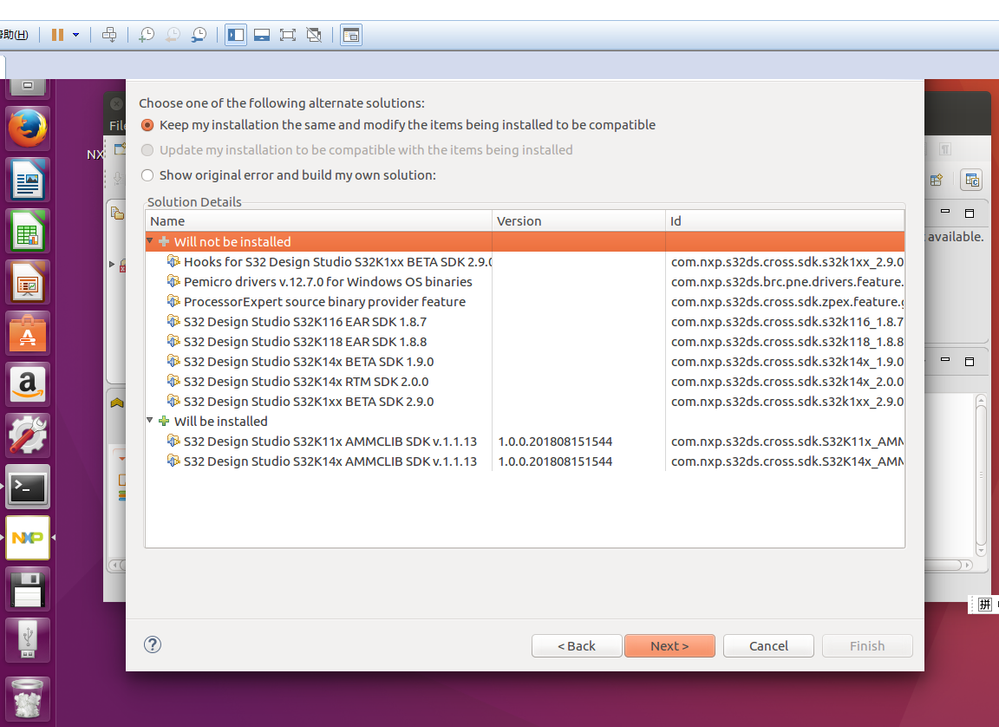Click the open perspective icon in background IDE

(936, 180)
